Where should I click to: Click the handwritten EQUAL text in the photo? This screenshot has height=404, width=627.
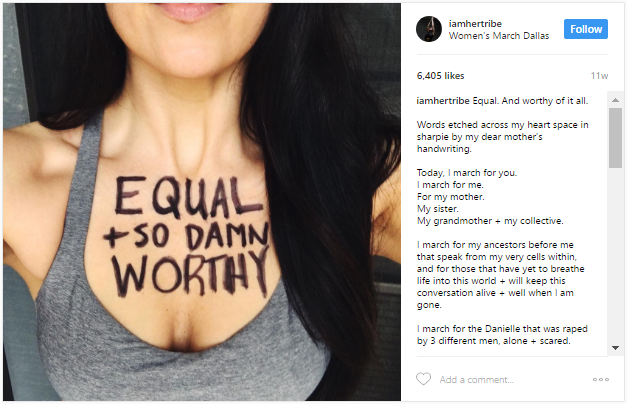coord(188,197)
